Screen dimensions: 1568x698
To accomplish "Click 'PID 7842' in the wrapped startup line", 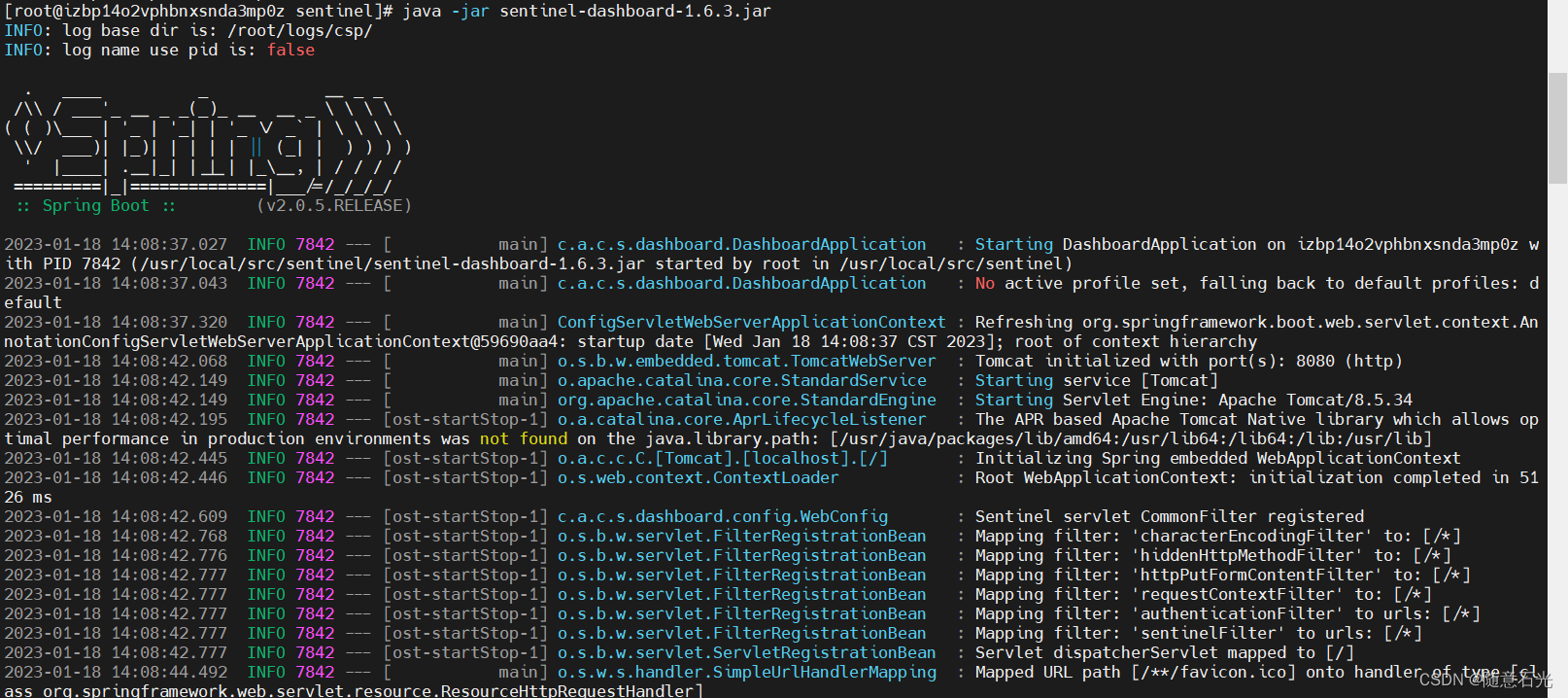I will [82, 263].
